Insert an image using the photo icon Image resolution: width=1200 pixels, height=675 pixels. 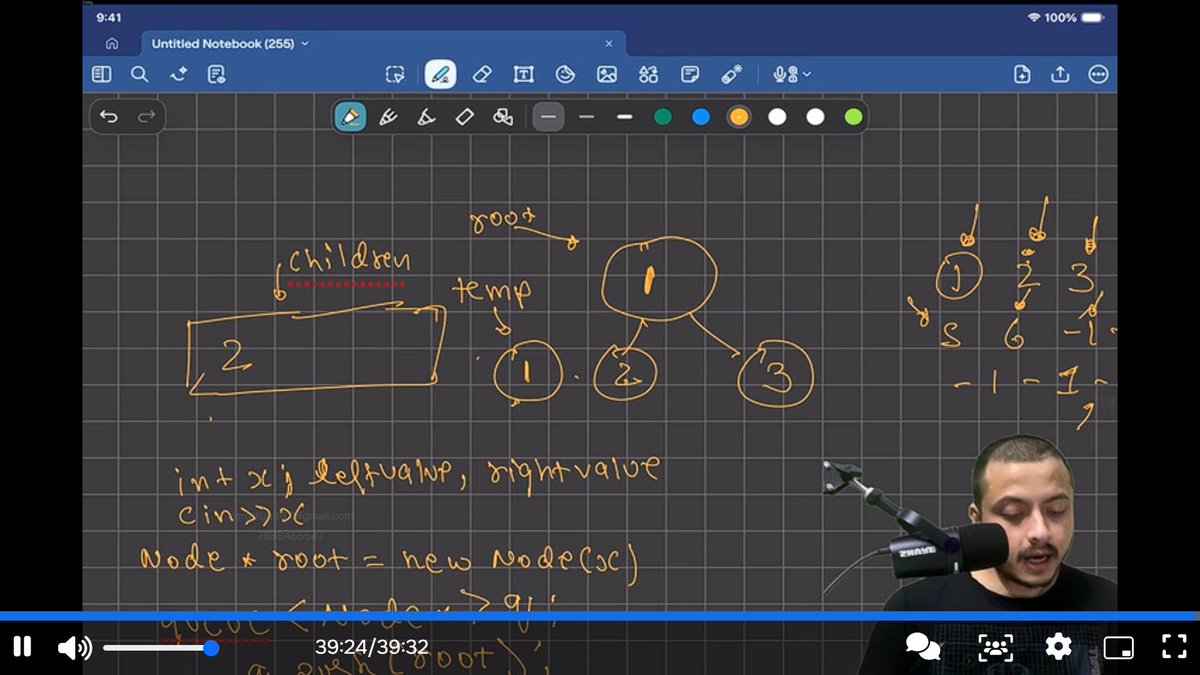pyautogui.click(x=607, y=74)
